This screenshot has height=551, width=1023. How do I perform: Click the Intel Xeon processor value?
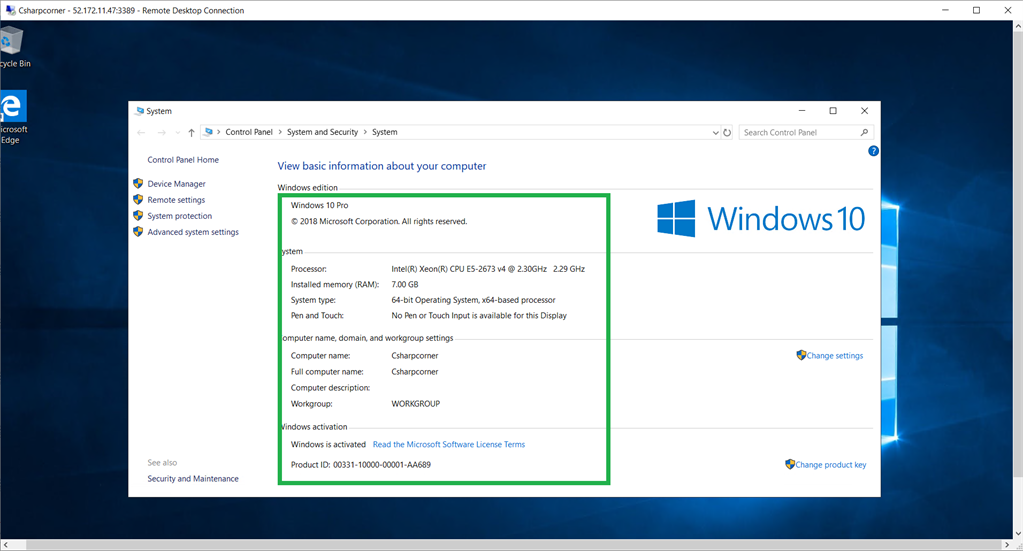coord(488,269)
